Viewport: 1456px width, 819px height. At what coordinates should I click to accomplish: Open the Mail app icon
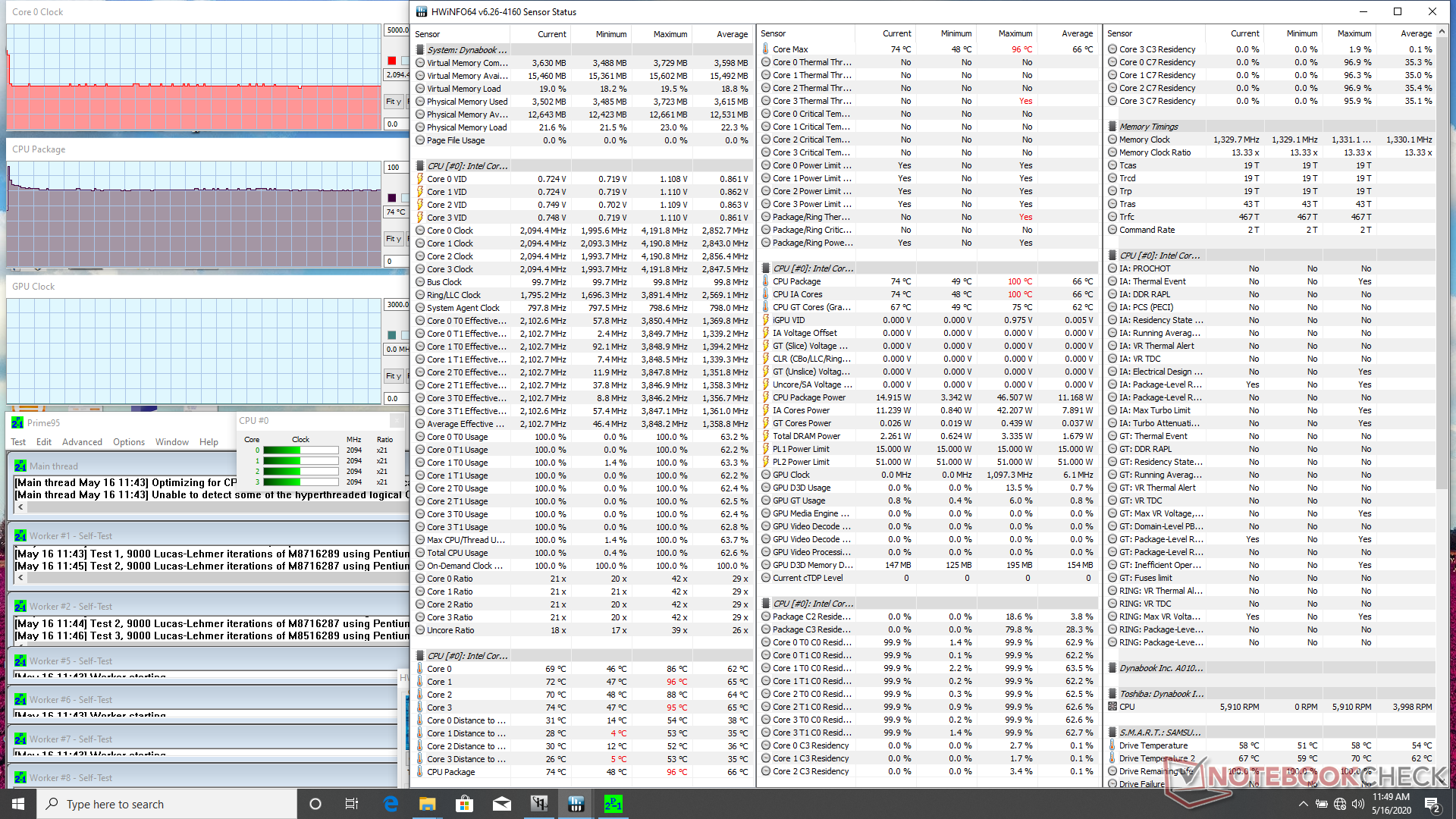501,804
